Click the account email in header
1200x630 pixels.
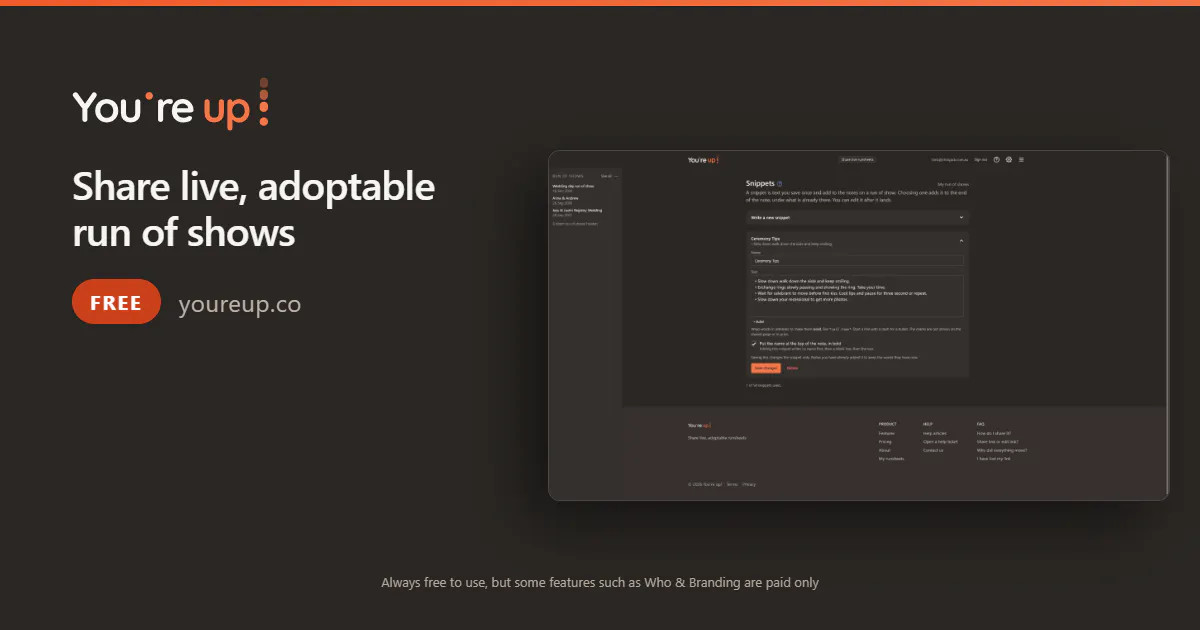click(950, 160)
